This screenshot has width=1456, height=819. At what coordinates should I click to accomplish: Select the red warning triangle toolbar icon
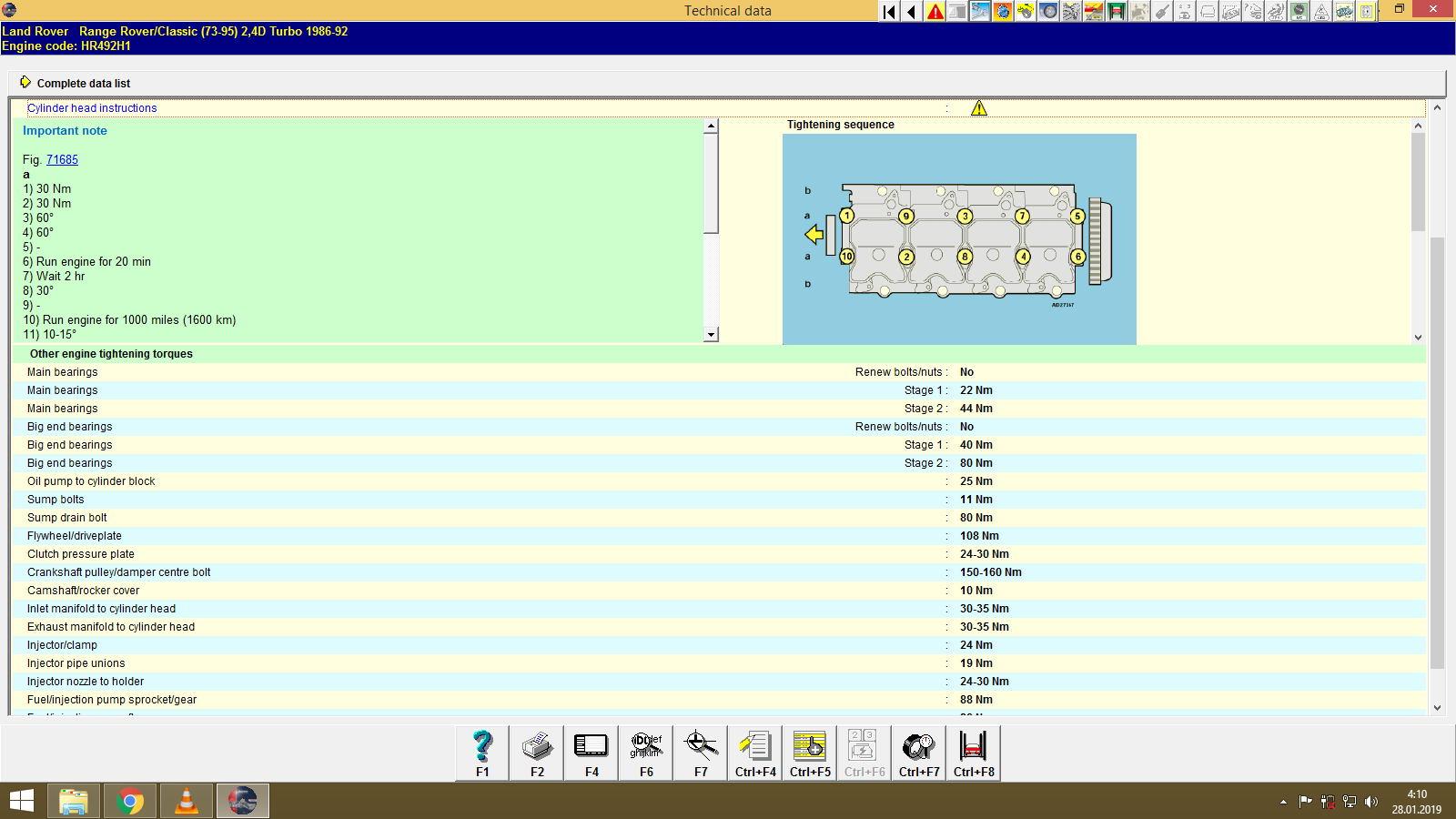coord(934,11)
